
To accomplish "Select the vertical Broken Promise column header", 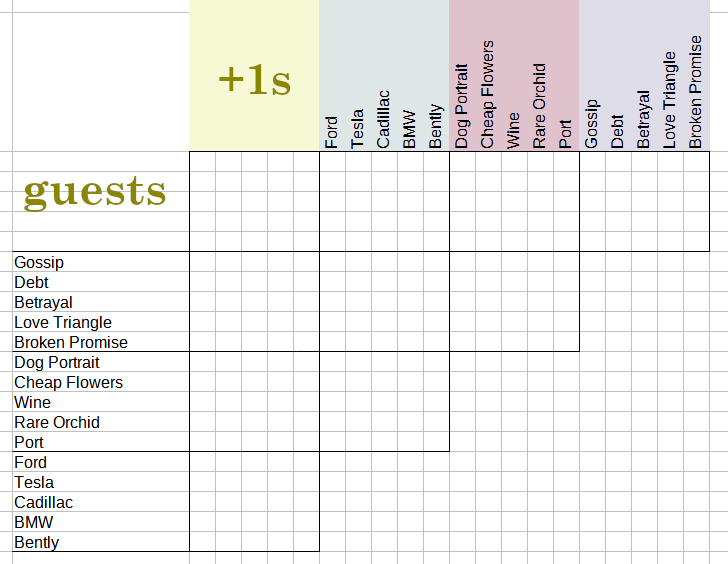I will 696,92.
